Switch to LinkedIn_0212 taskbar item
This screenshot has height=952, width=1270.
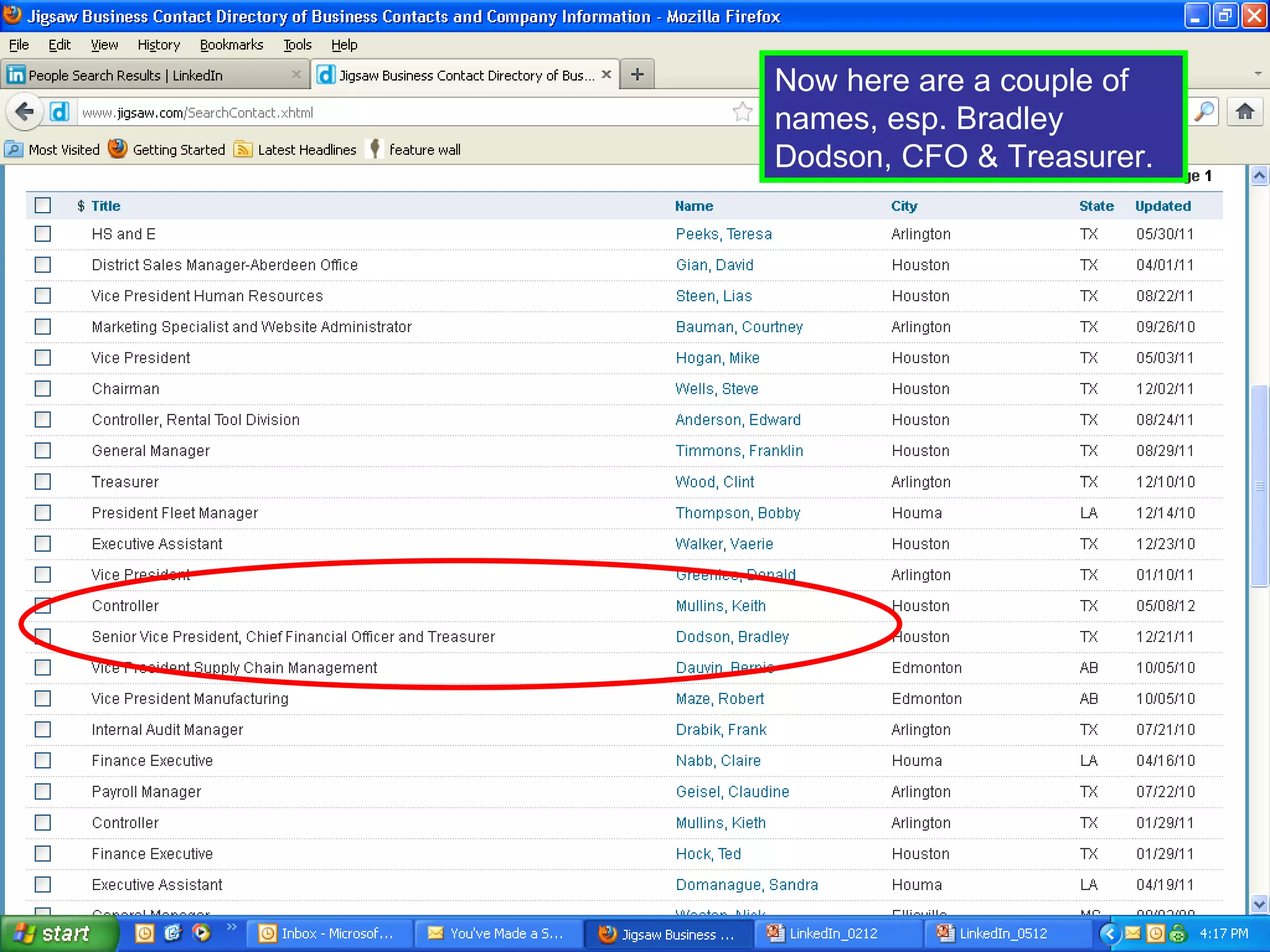pos(838,933)
